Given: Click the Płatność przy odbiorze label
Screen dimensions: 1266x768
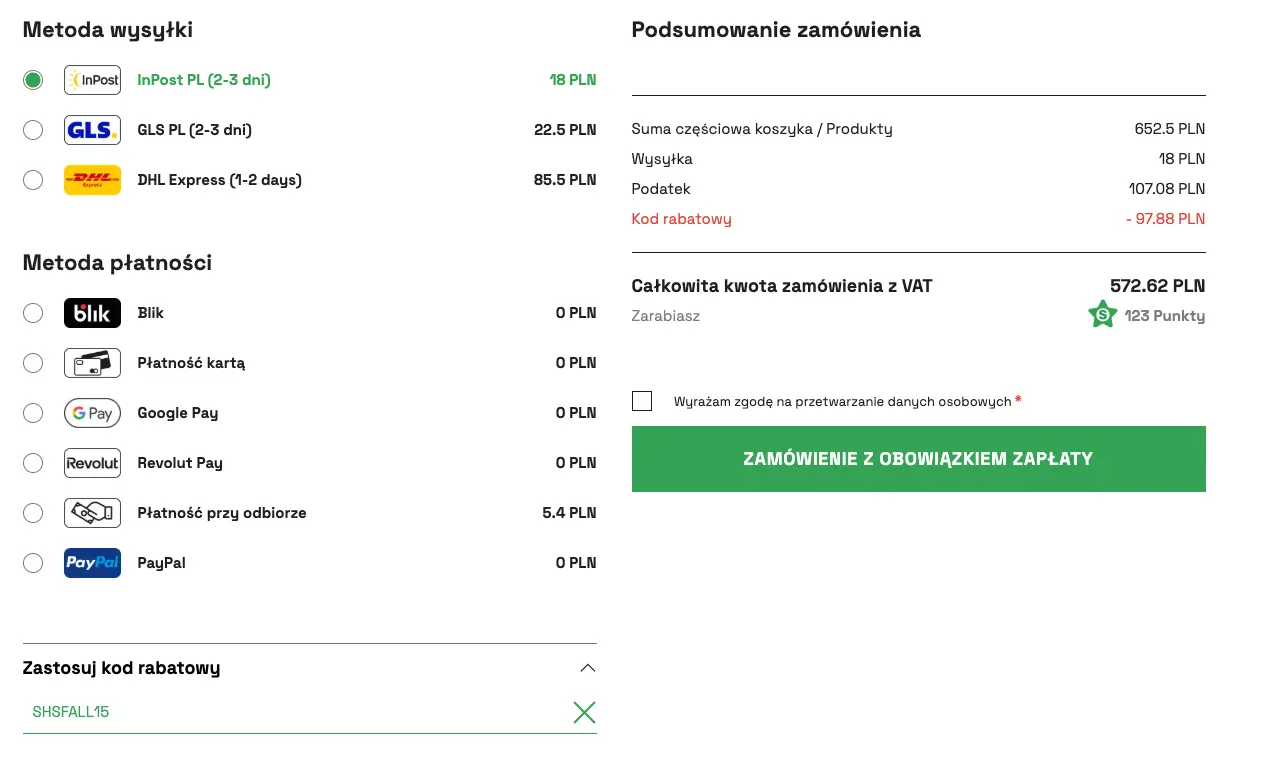Looking at the screenshot, I should [x=222, y=513].
